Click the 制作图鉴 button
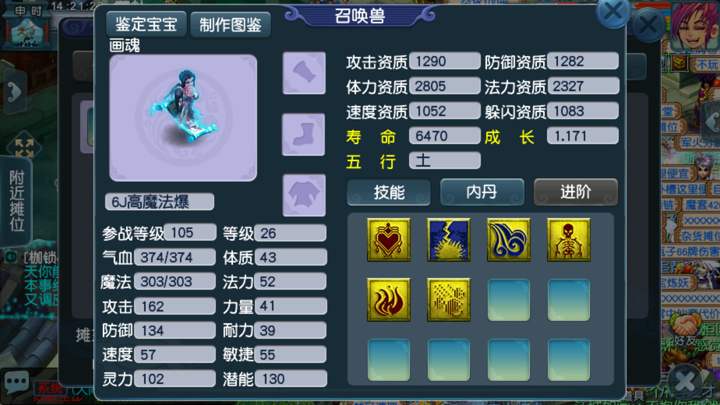This screenshot has width=720, height=405. point(230,24)
